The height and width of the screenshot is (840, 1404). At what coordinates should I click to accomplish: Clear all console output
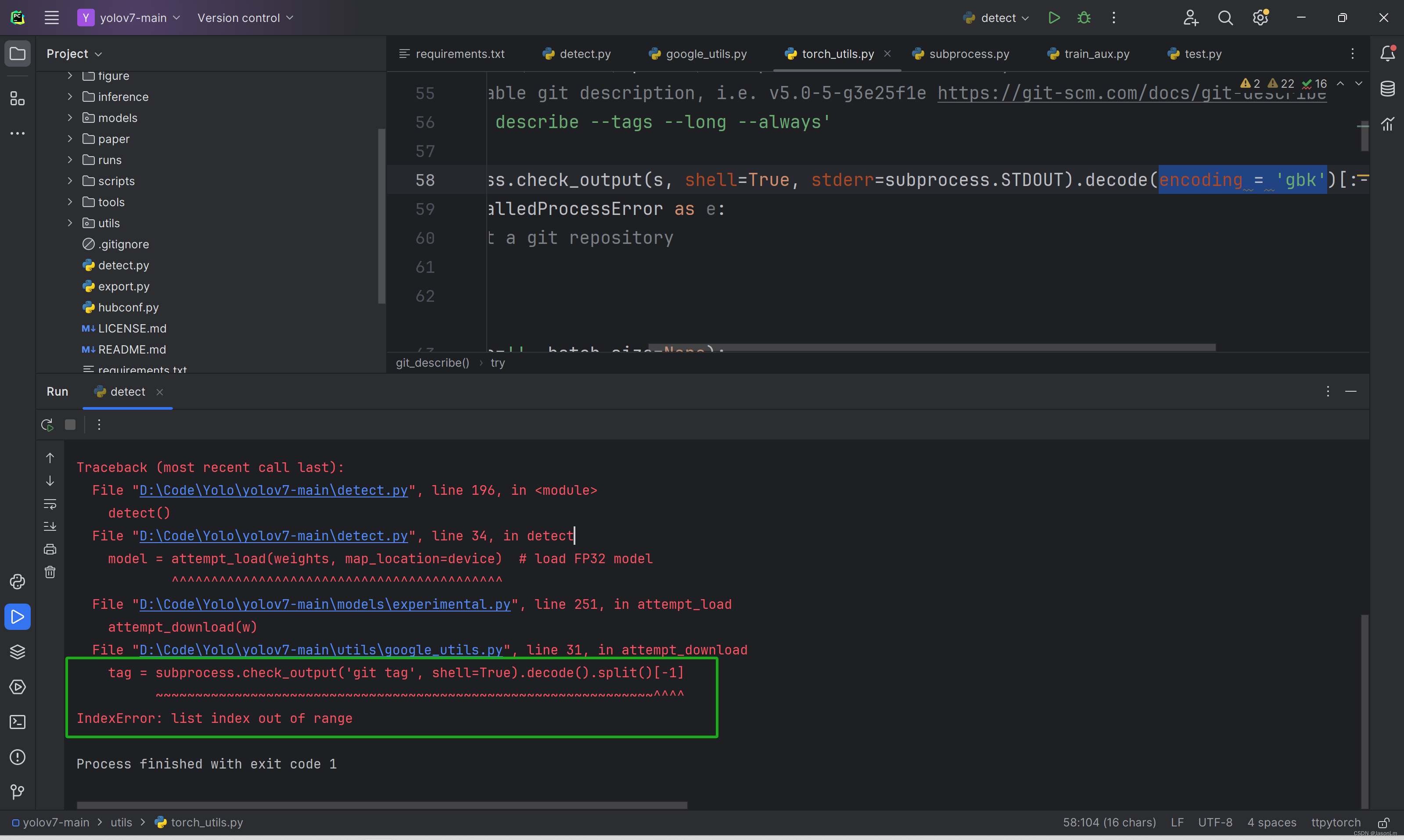coord(50,572)
